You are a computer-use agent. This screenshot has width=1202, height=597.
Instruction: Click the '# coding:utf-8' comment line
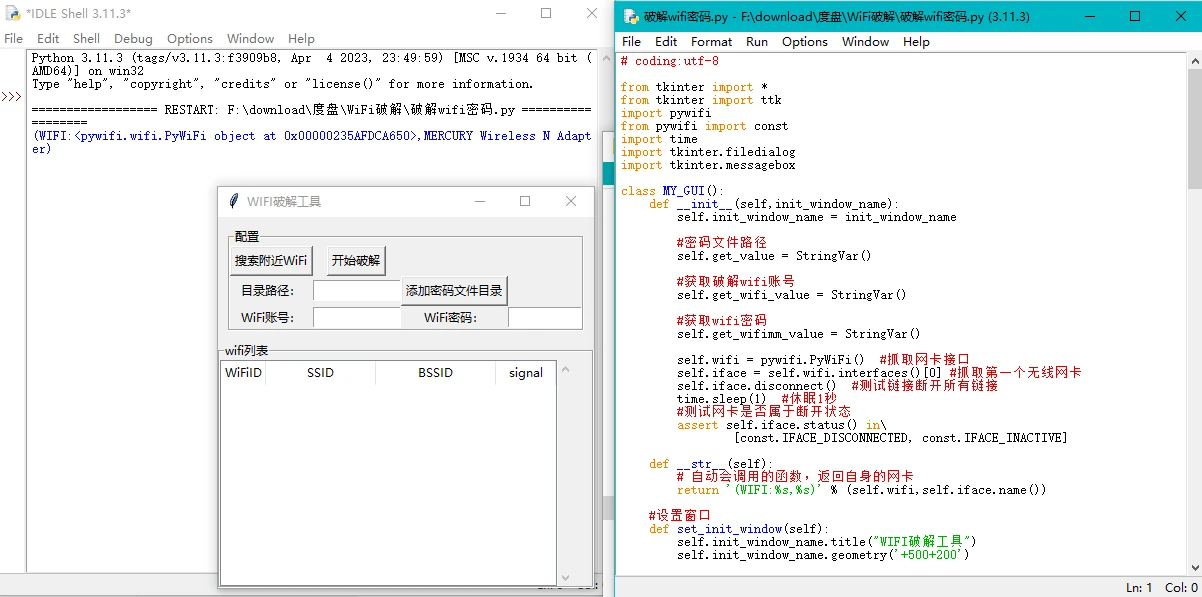click(669, 61)
